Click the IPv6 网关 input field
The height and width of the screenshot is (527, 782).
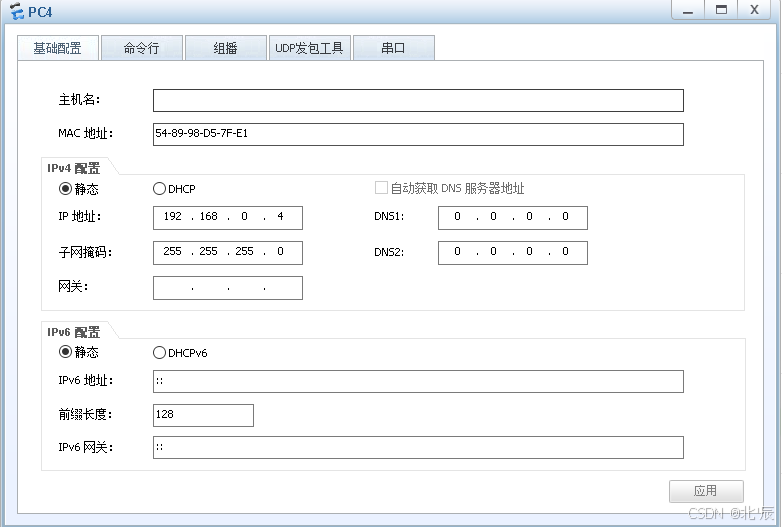[x=418, y=447]
